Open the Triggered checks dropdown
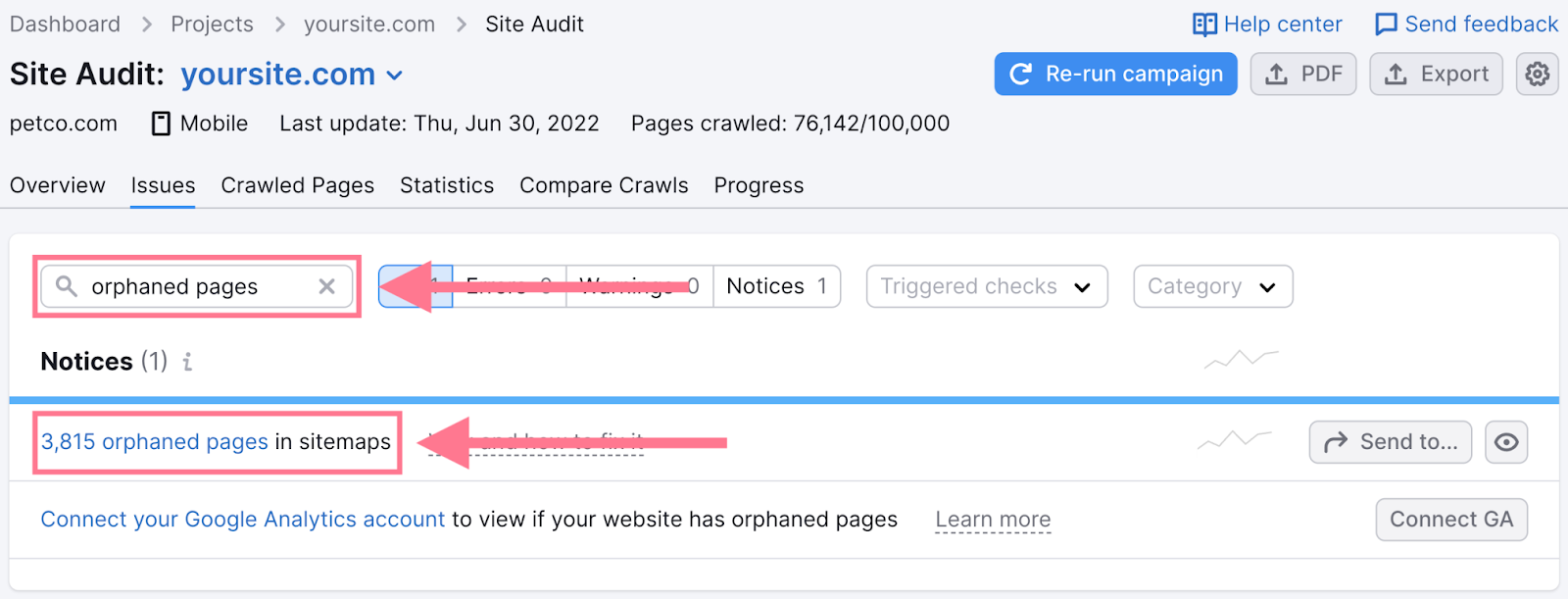Image resolution: width=1568 pixels, height=599 pixels. pyautogui.click(x=985, y=286)
